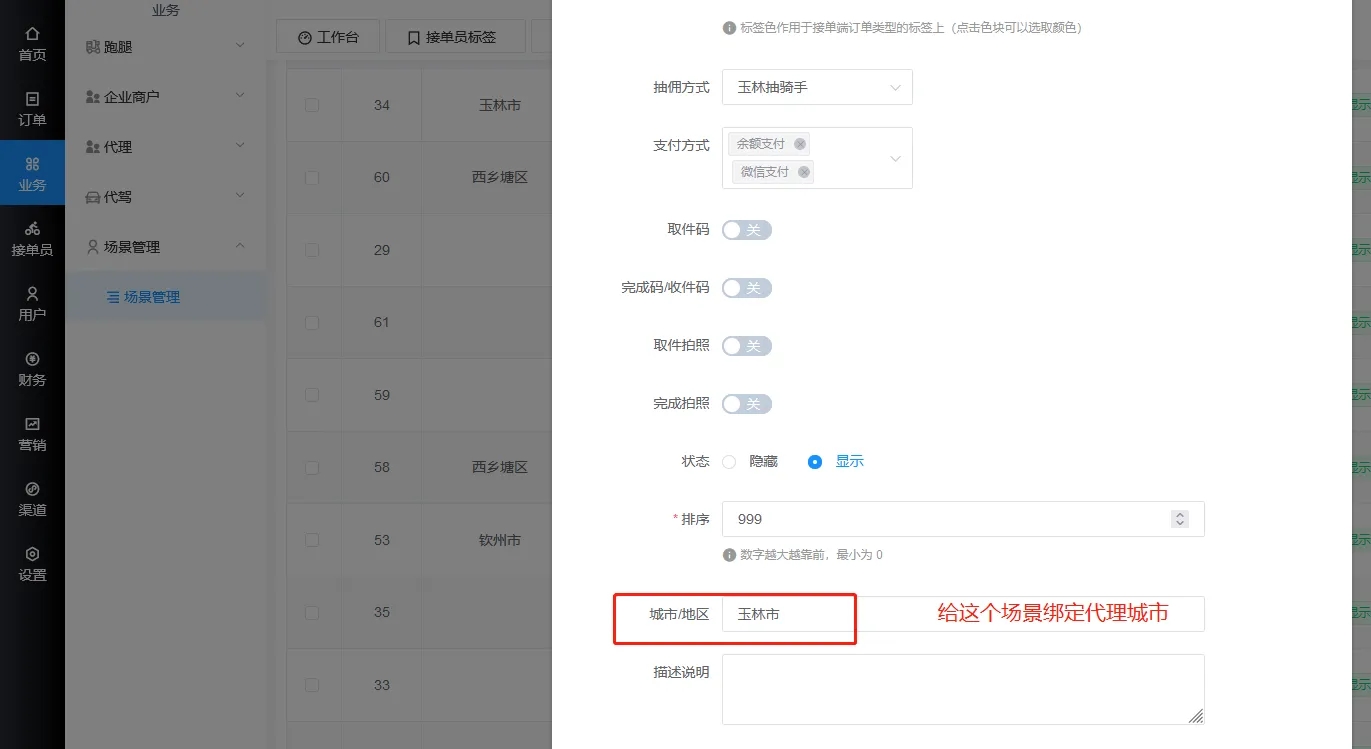Go to the 用户 users icon
Image resolution: width=1371 pixels, height=749 pixels.
(32, 304)
